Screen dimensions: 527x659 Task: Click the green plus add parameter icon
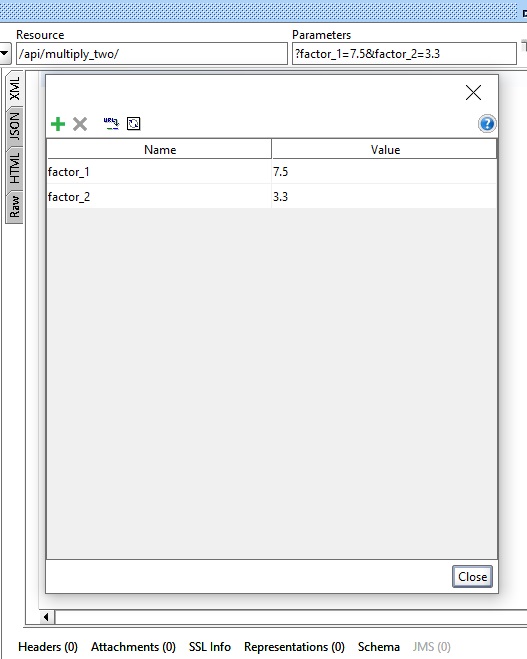click(58, 124)
